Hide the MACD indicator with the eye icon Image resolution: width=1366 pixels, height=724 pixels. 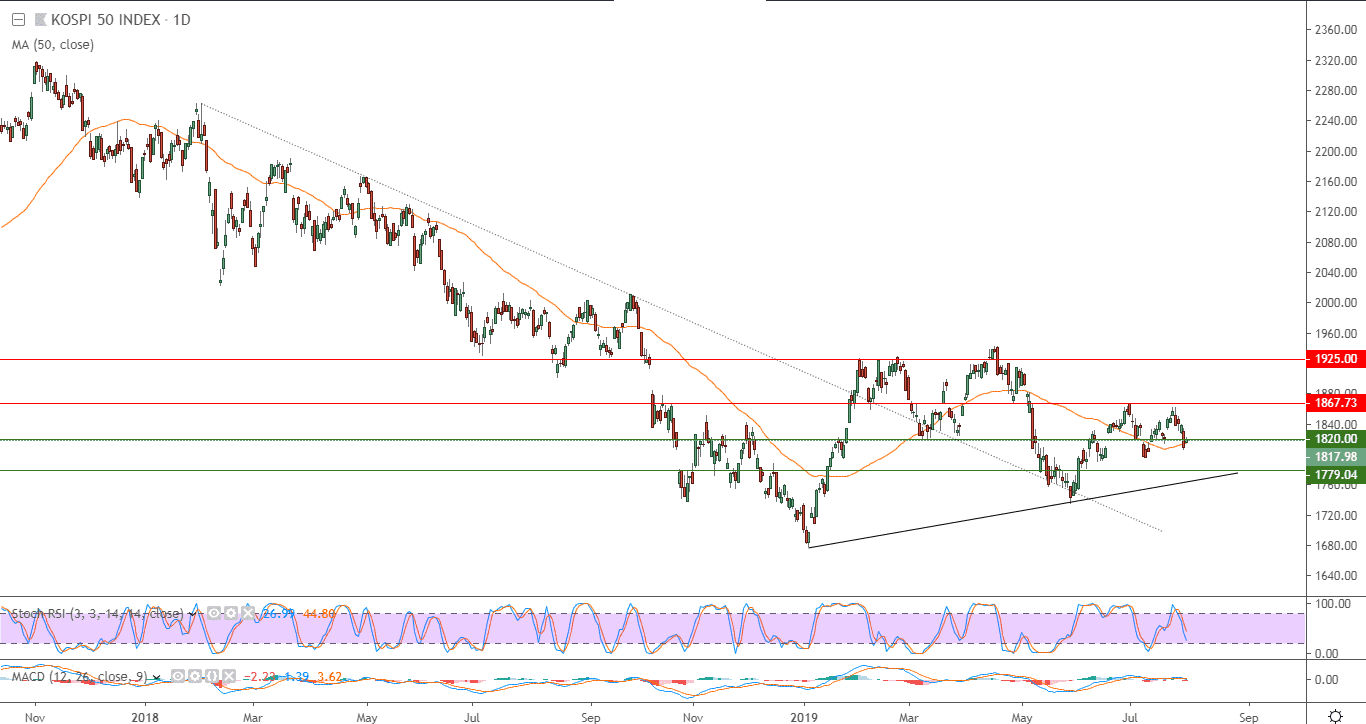click(178, 676)
